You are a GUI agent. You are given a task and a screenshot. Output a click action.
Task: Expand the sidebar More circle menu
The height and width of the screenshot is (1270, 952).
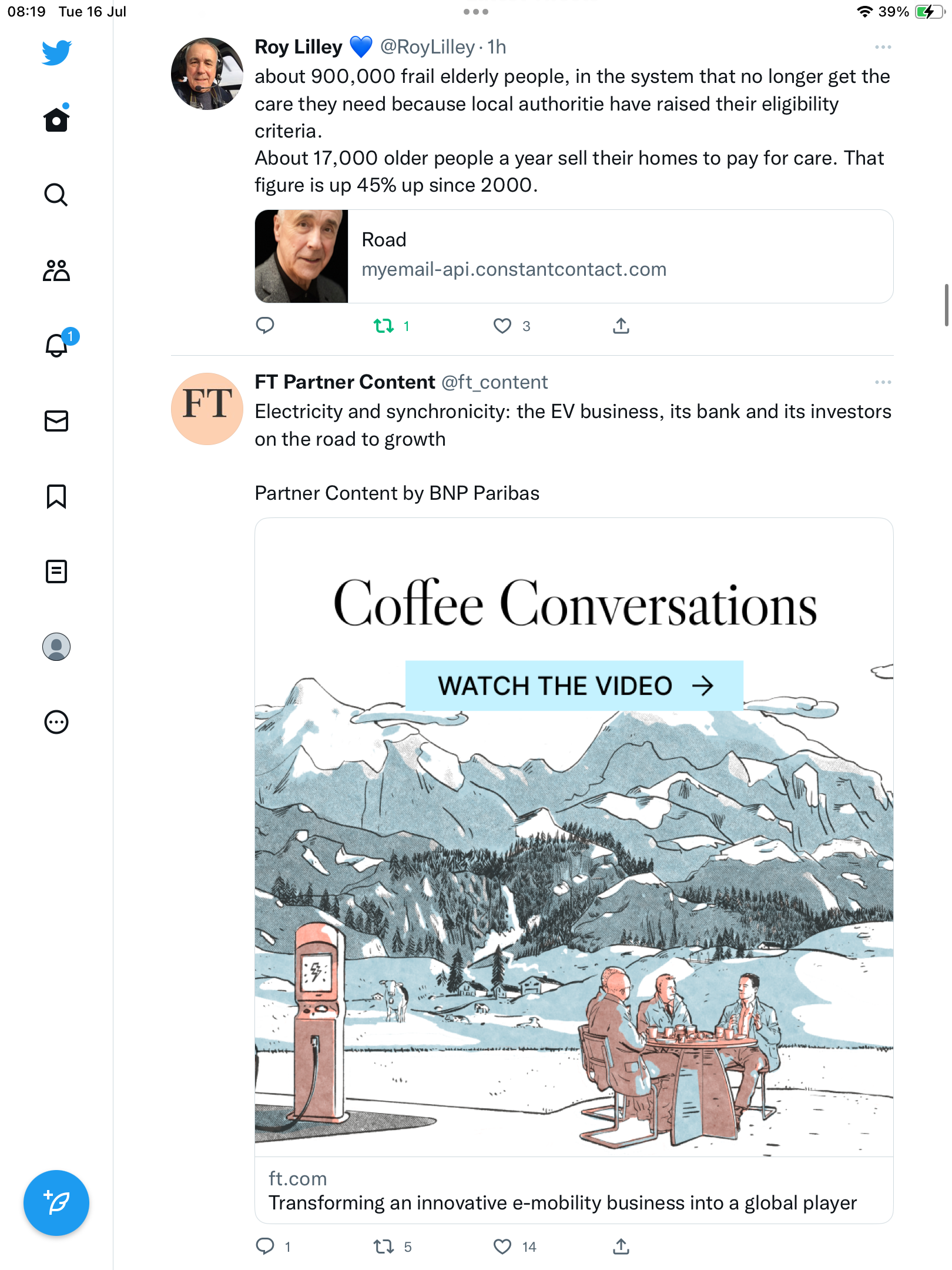coord(56,722)
